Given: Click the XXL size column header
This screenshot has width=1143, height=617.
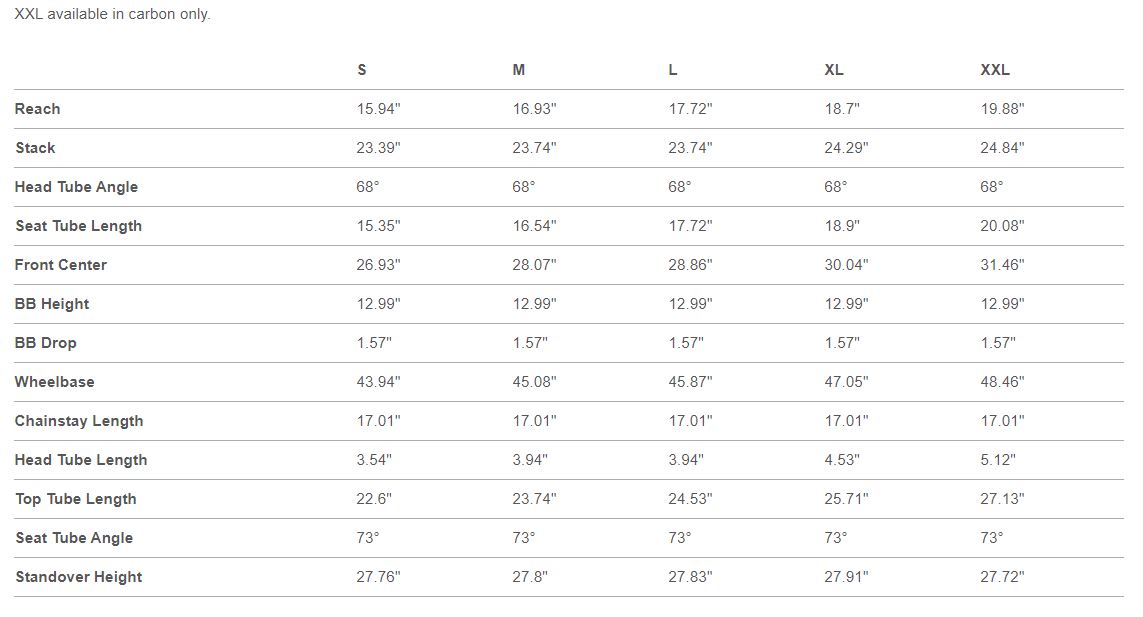Looking at the screenshot, I should point(995,70).
